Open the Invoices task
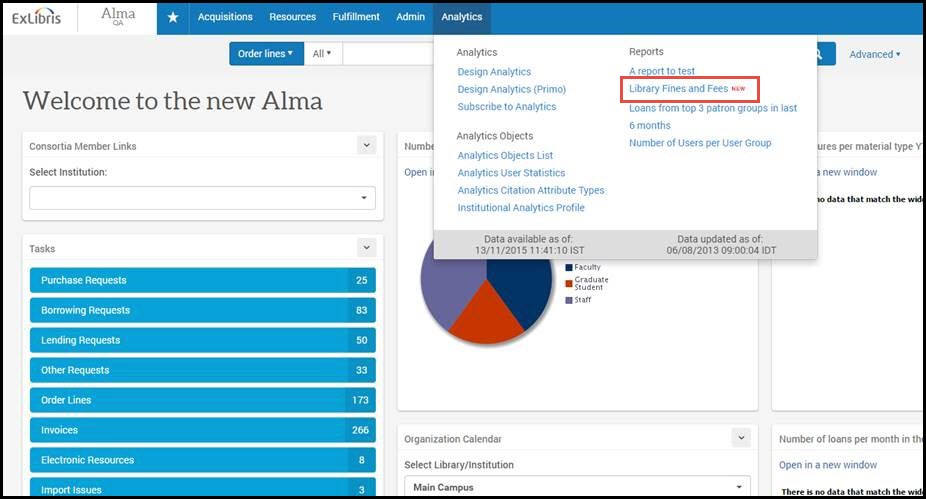 click(203, 430)
